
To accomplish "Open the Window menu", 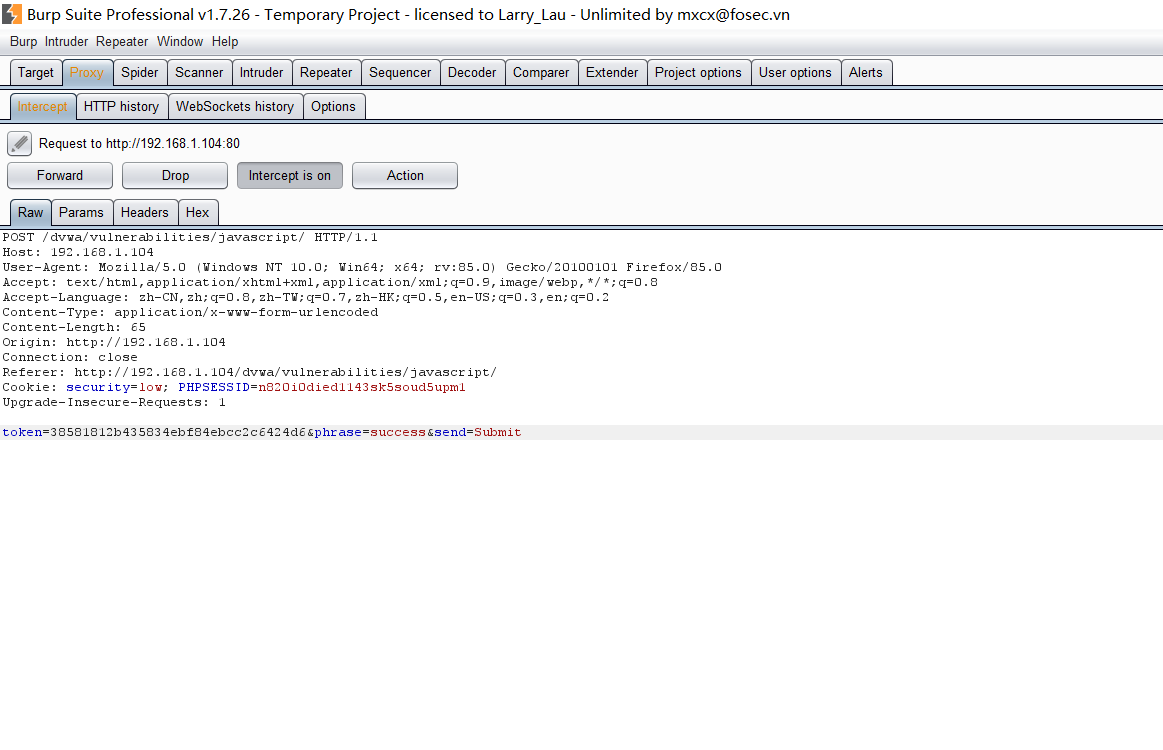I will click(180, 41).
